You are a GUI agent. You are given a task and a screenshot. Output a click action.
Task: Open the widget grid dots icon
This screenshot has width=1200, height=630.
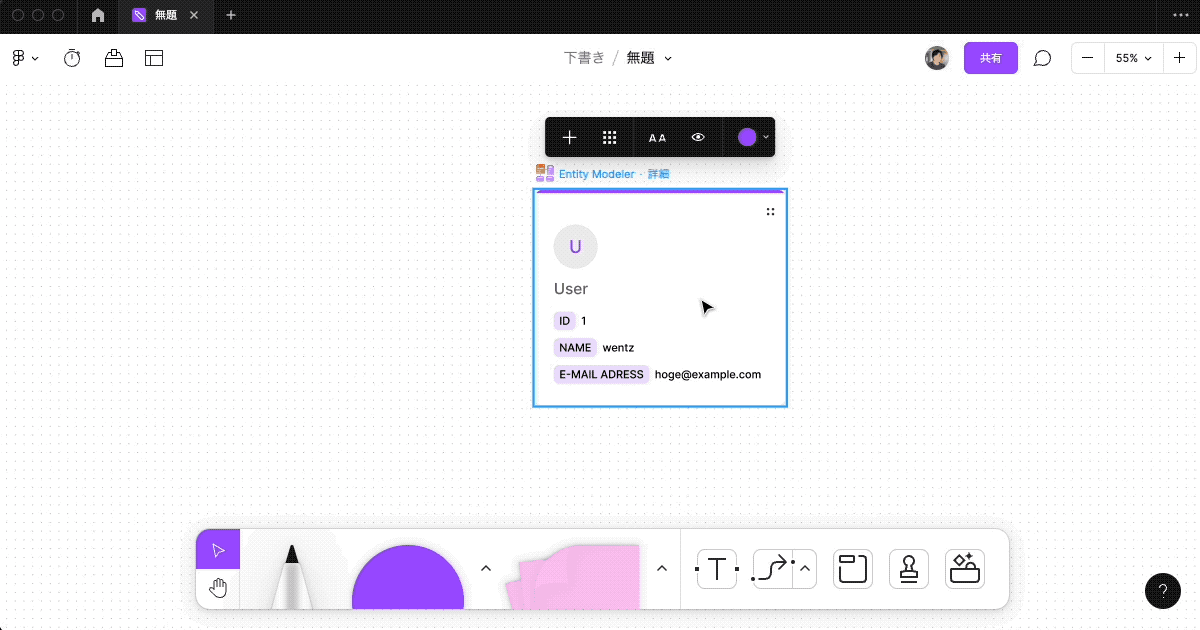click(609, 138)
